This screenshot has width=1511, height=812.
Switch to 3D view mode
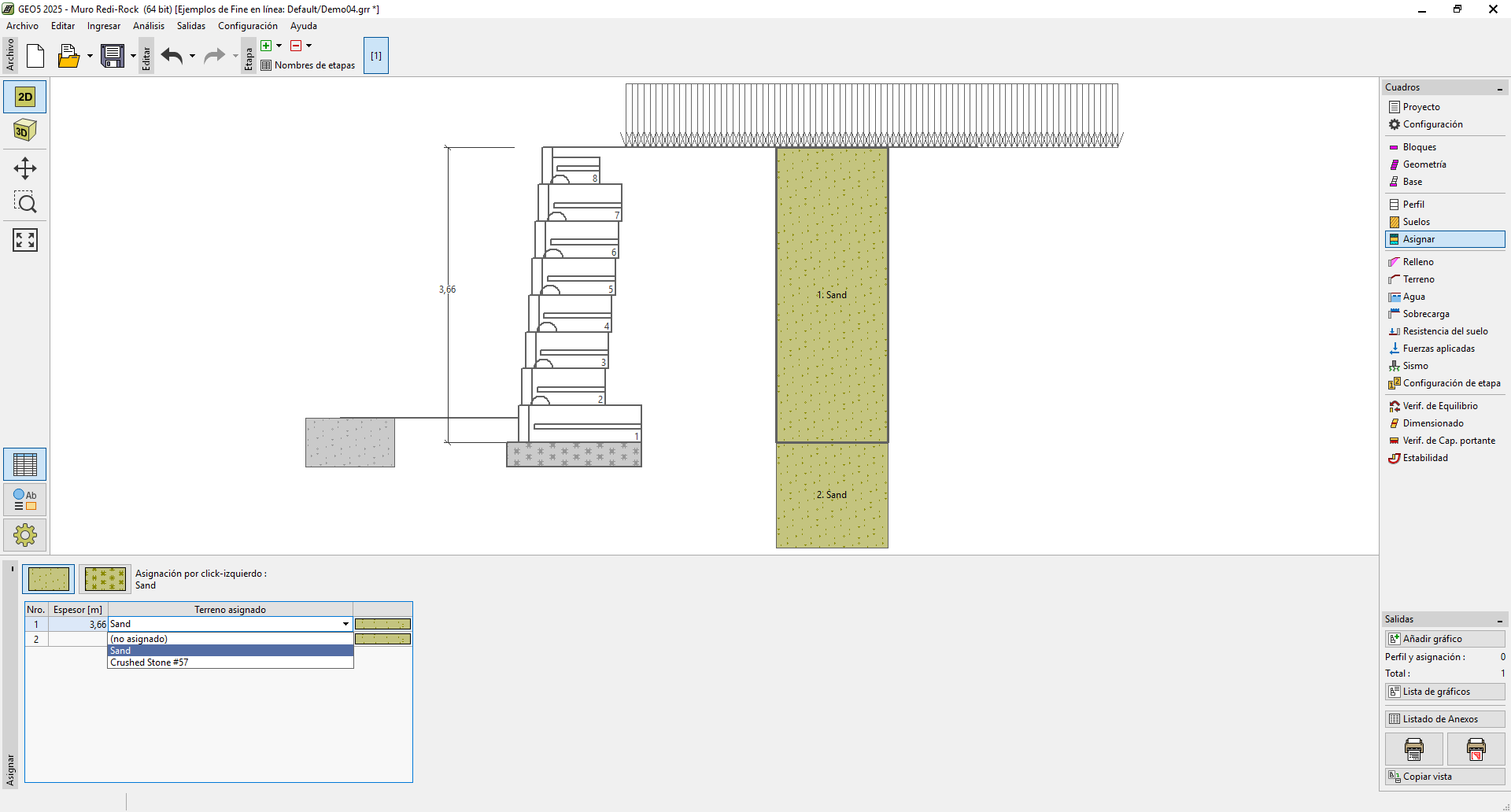pyautogui.click(x=25, y=131)
